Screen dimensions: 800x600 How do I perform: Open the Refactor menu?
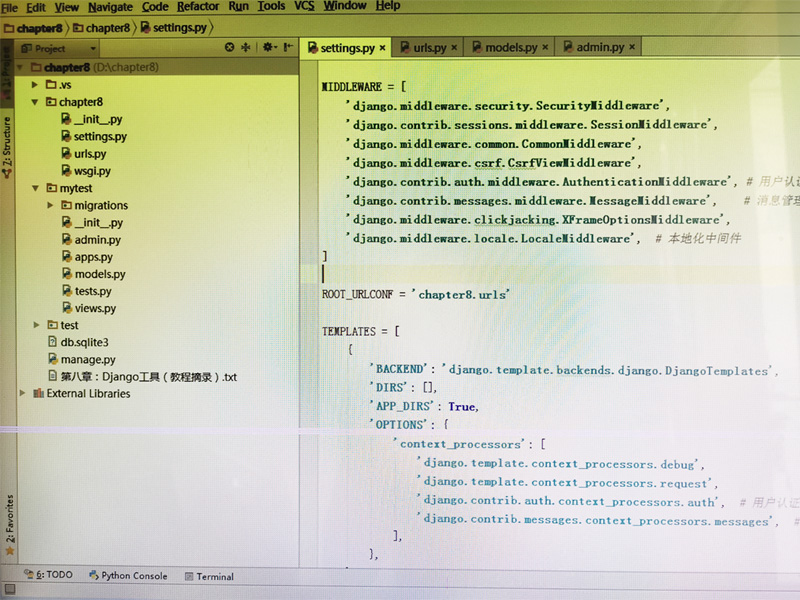[198, 6]
